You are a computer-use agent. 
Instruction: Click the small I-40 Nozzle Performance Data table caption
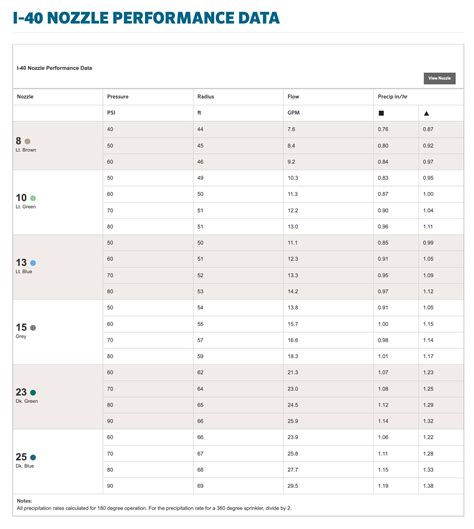click(x=54, y=68)
